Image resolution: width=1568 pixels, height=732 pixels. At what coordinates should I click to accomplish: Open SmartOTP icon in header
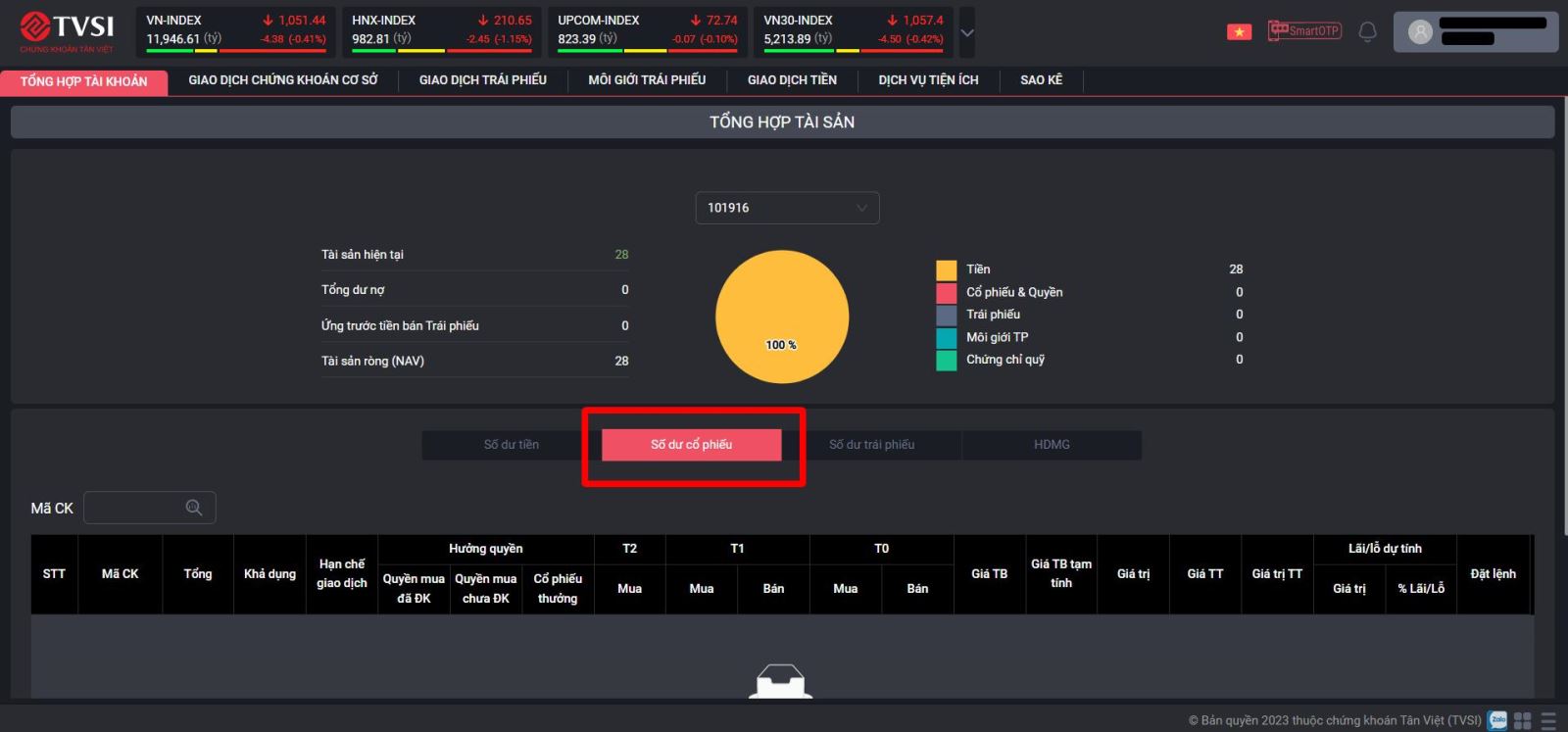coord(1303,30)
